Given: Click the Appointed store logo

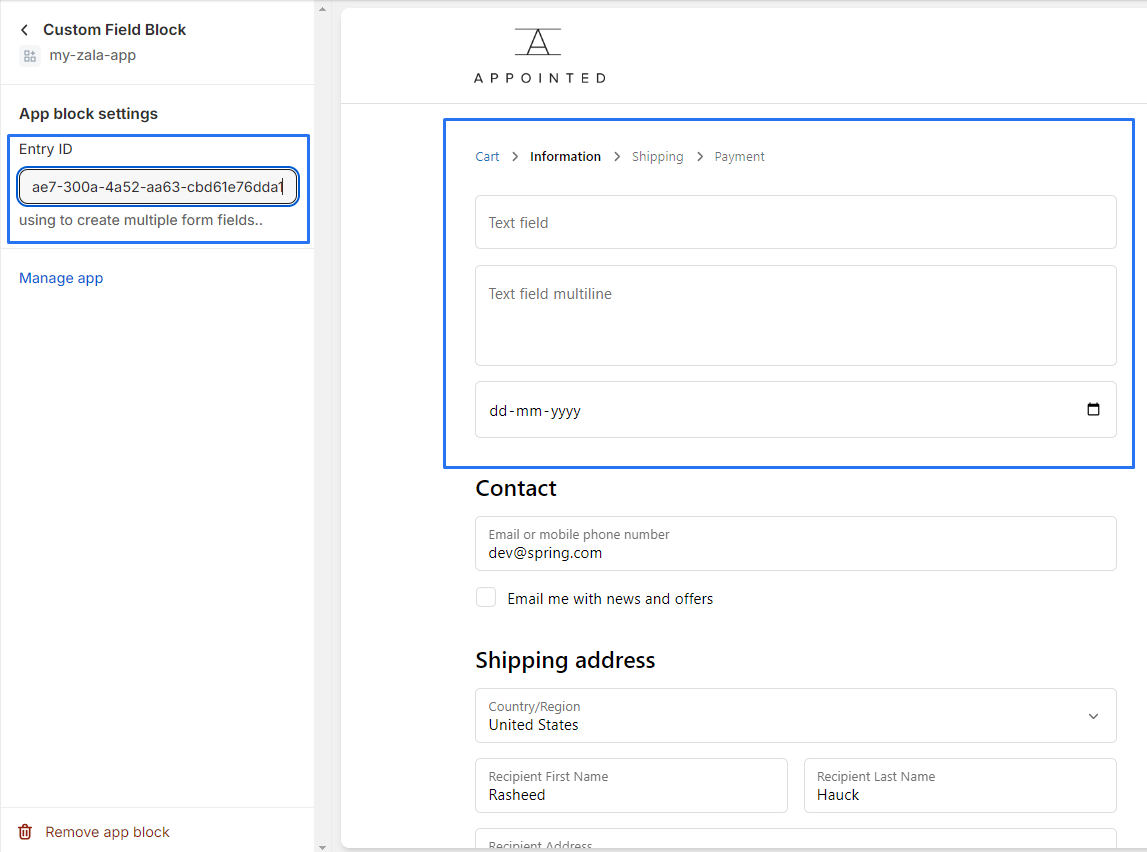Looking at the screenshot, I should [x=539, y=56].
